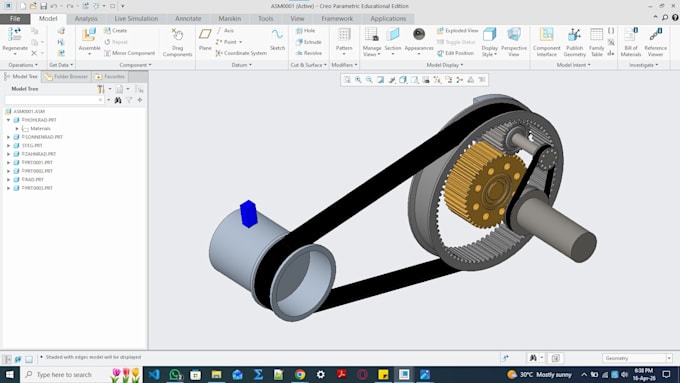The height and width of the screenshot is (383, 680).
Task: Click the Create component button
Action: pos(115,30)
